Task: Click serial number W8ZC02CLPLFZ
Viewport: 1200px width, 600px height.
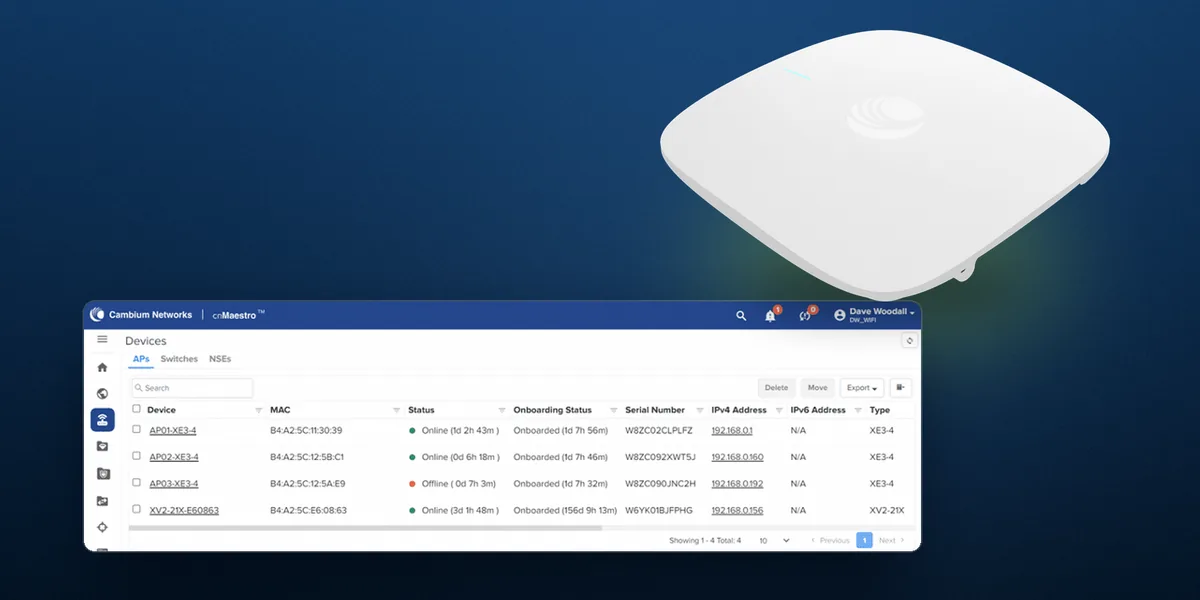Action: (x=659, y=431)
